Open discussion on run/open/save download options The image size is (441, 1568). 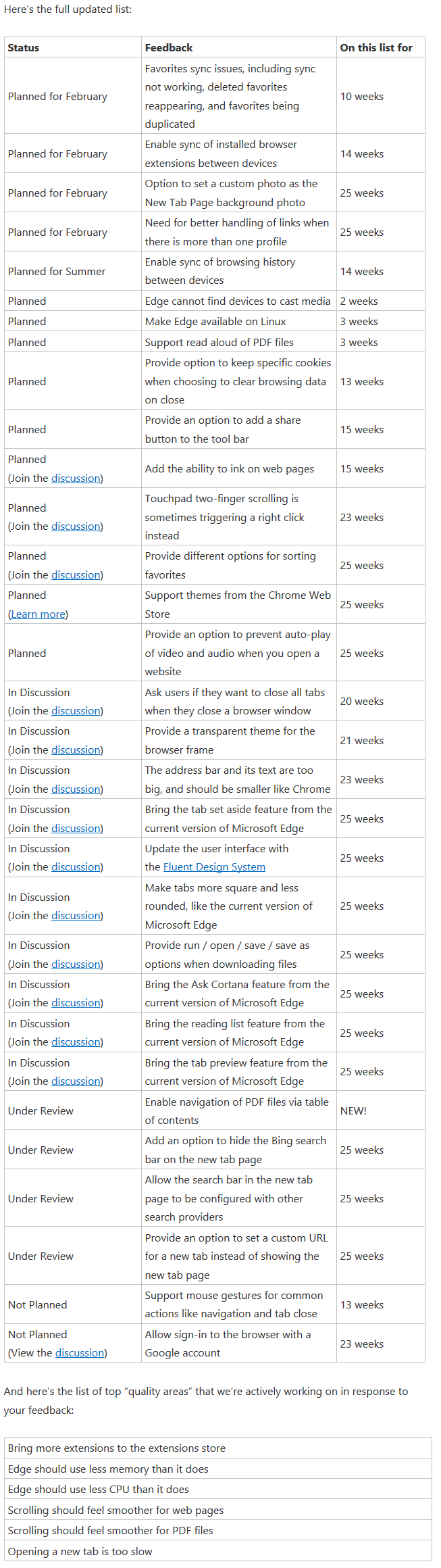(x=76, y=964)
